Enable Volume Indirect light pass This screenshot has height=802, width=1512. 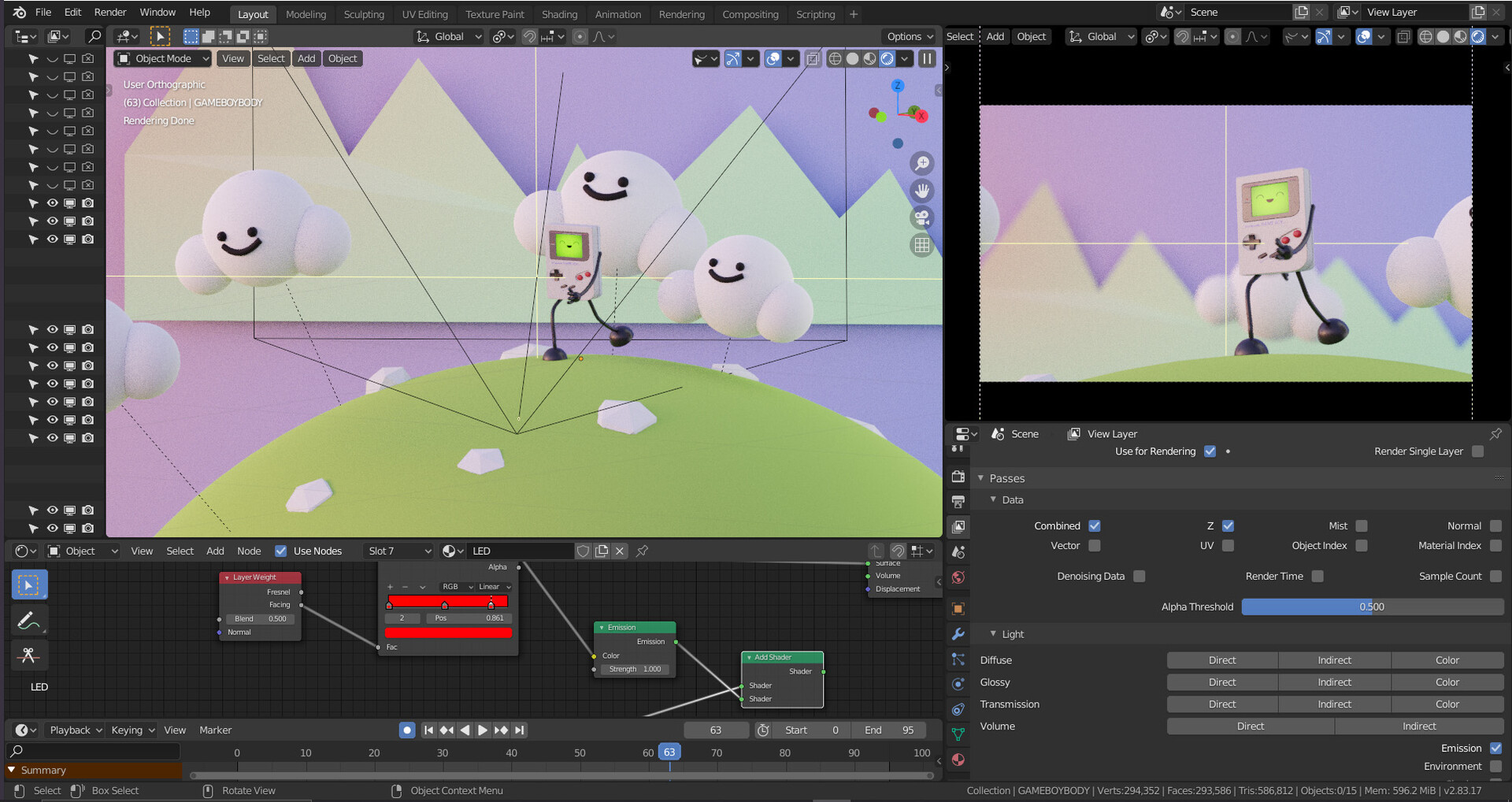(x=1419, y=726)
